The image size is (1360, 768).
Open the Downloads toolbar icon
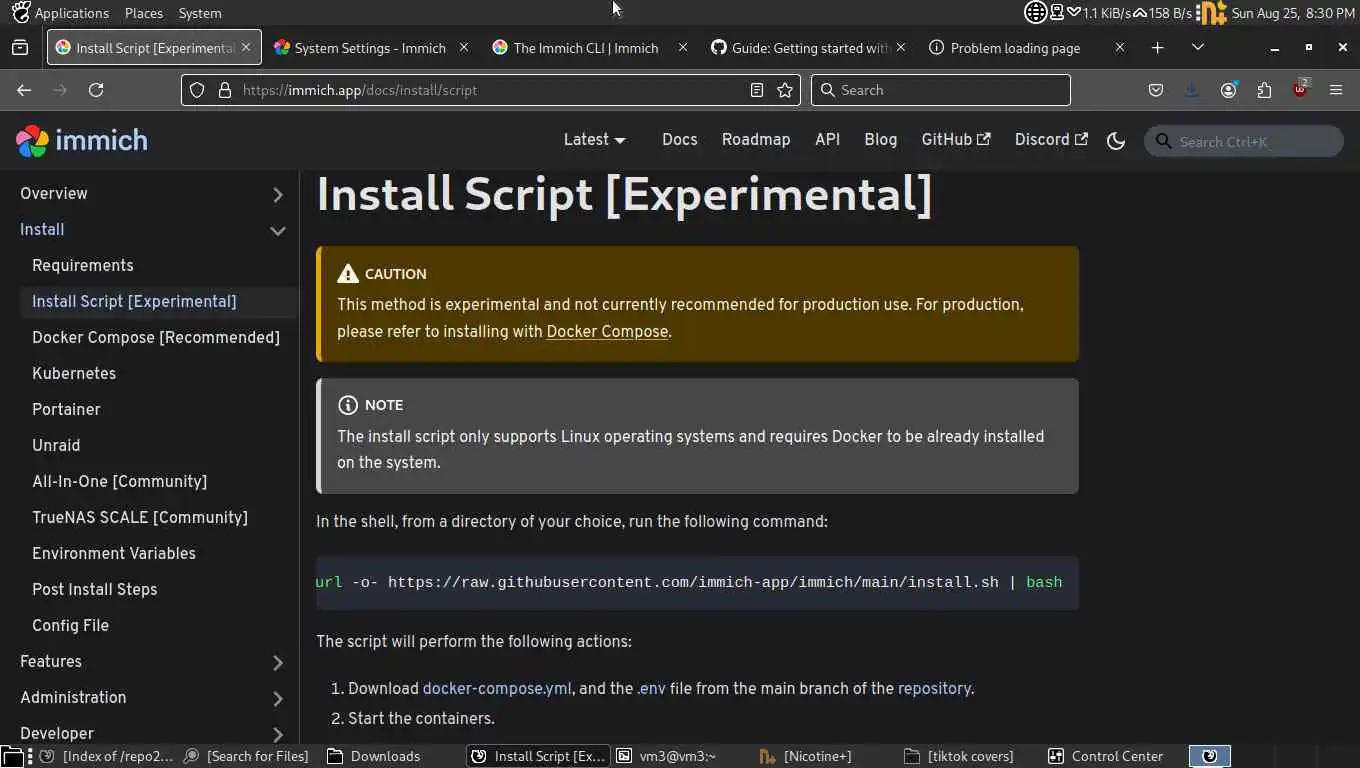(x=1192, y=90)
